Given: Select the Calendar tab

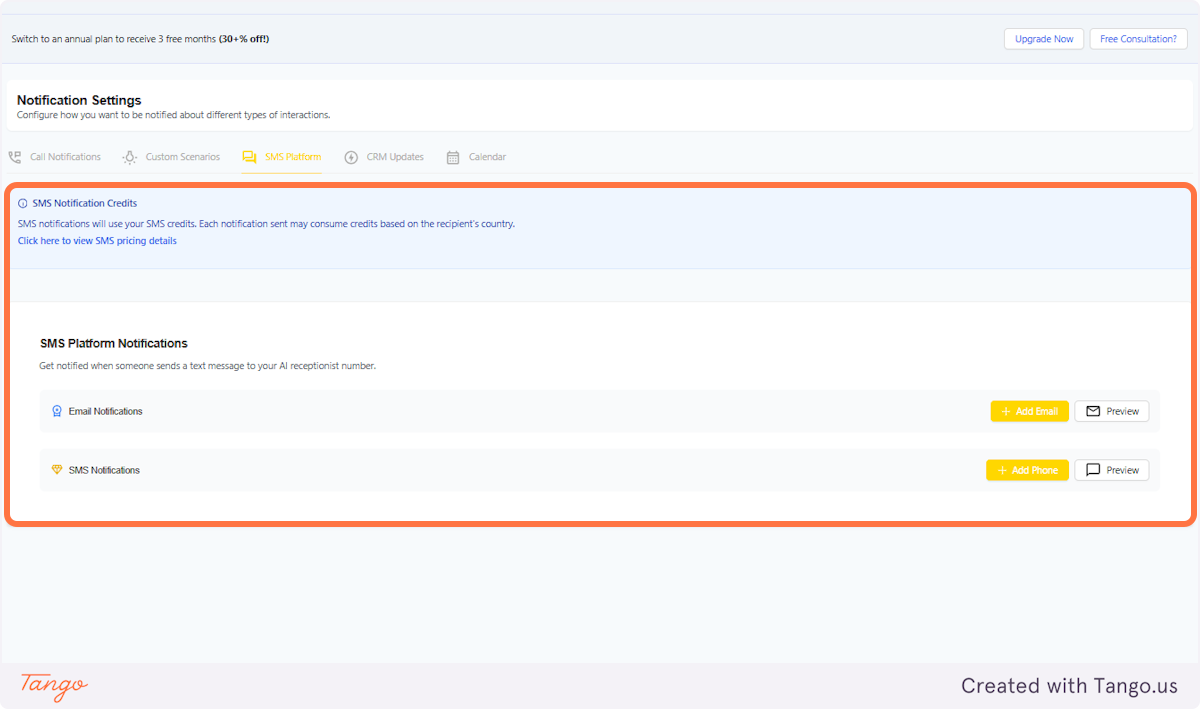Looking at the screenshot, I should [487, 157].
